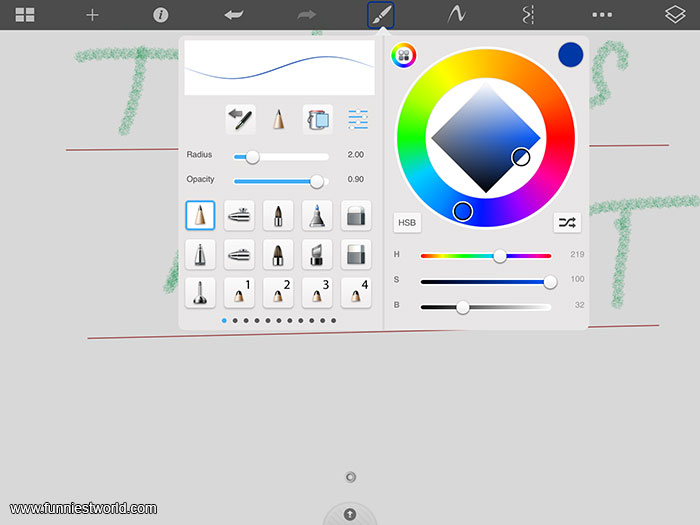Redo the stroke with forward arrow
This screenshot has height=525, width=700.
click(306, 15)
